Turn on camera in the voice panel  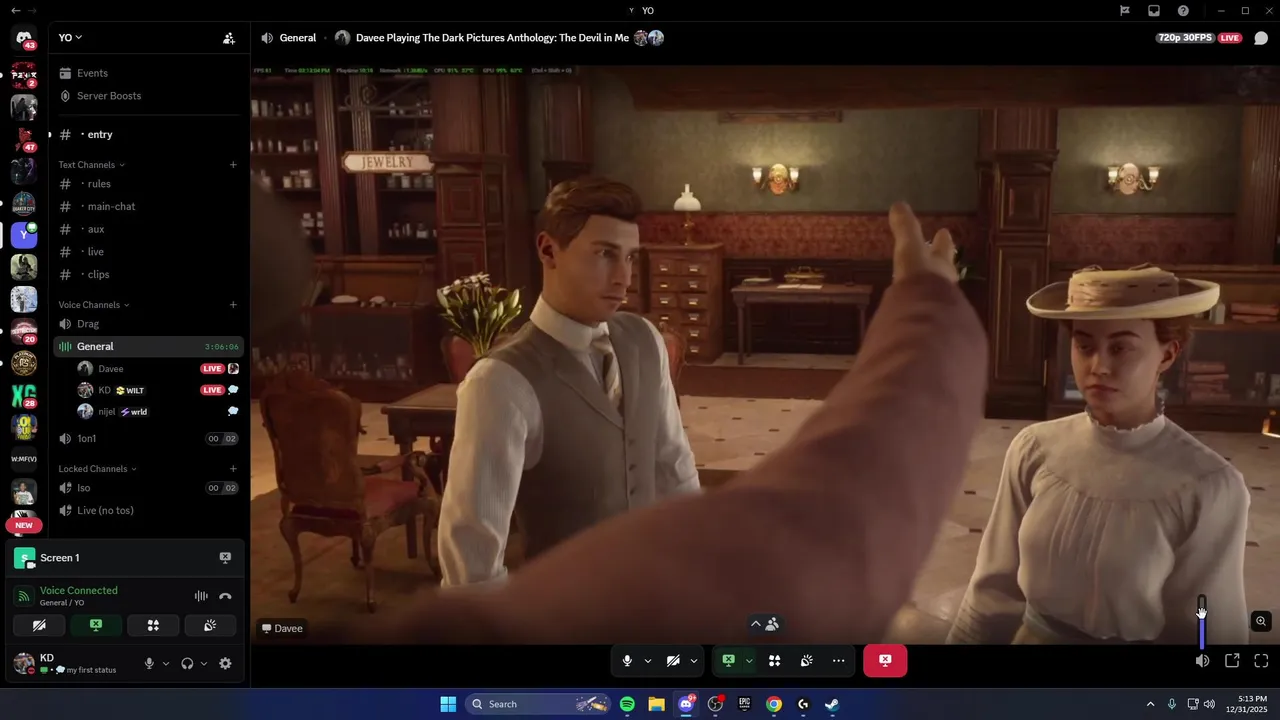click(39, 625)
